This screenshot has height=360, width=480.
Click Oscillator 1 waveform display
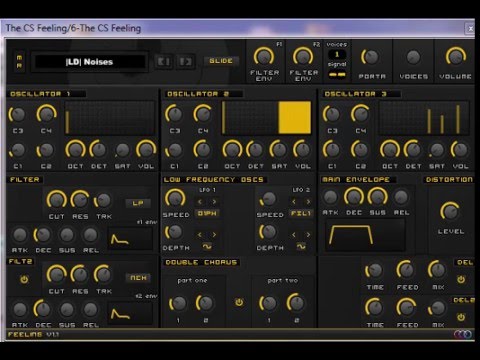tap(110, 118)
